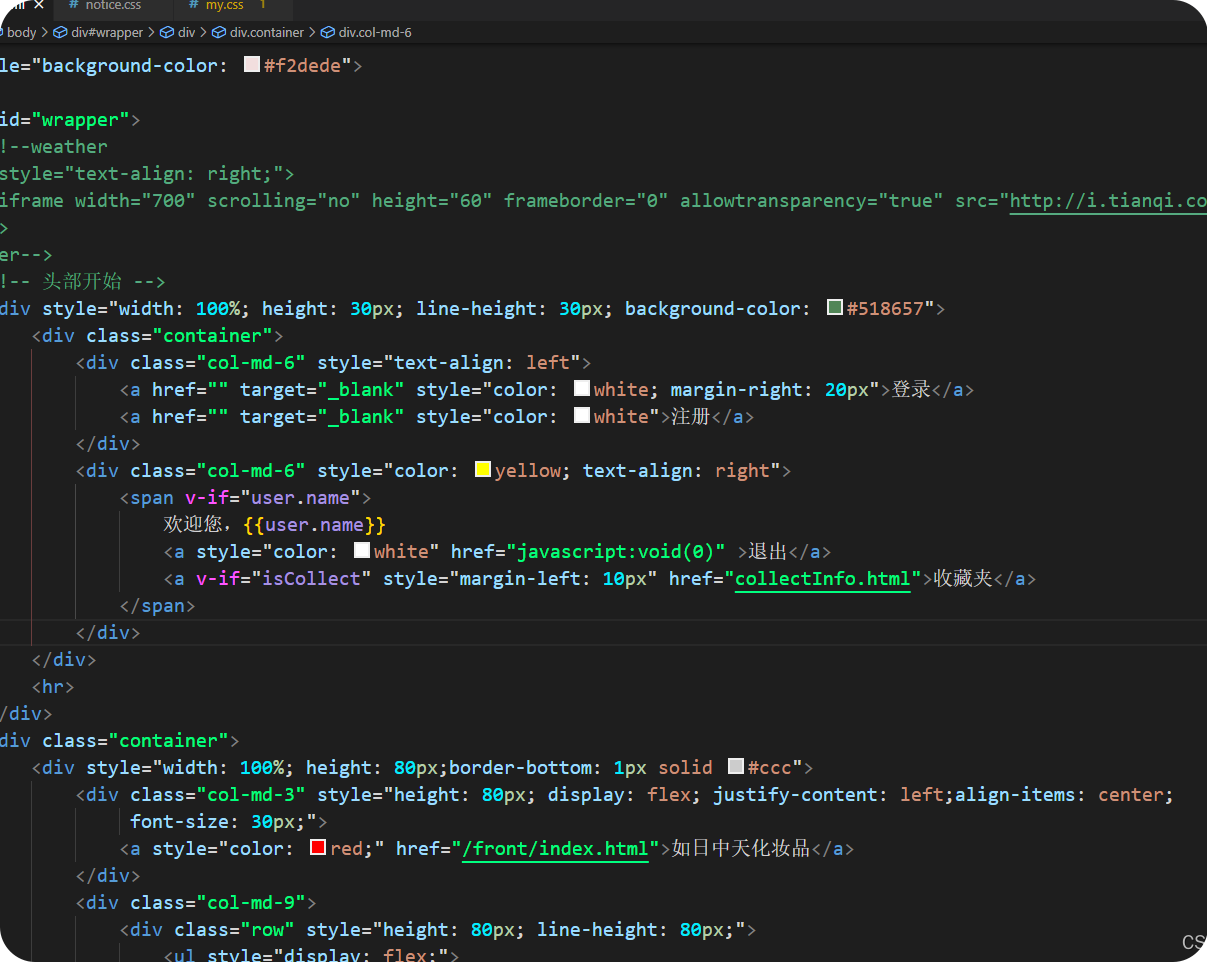The image size is (1207, 962).
Task: Click the div#wrapper breadcrumb cube icon
Action: coord(61,33)
